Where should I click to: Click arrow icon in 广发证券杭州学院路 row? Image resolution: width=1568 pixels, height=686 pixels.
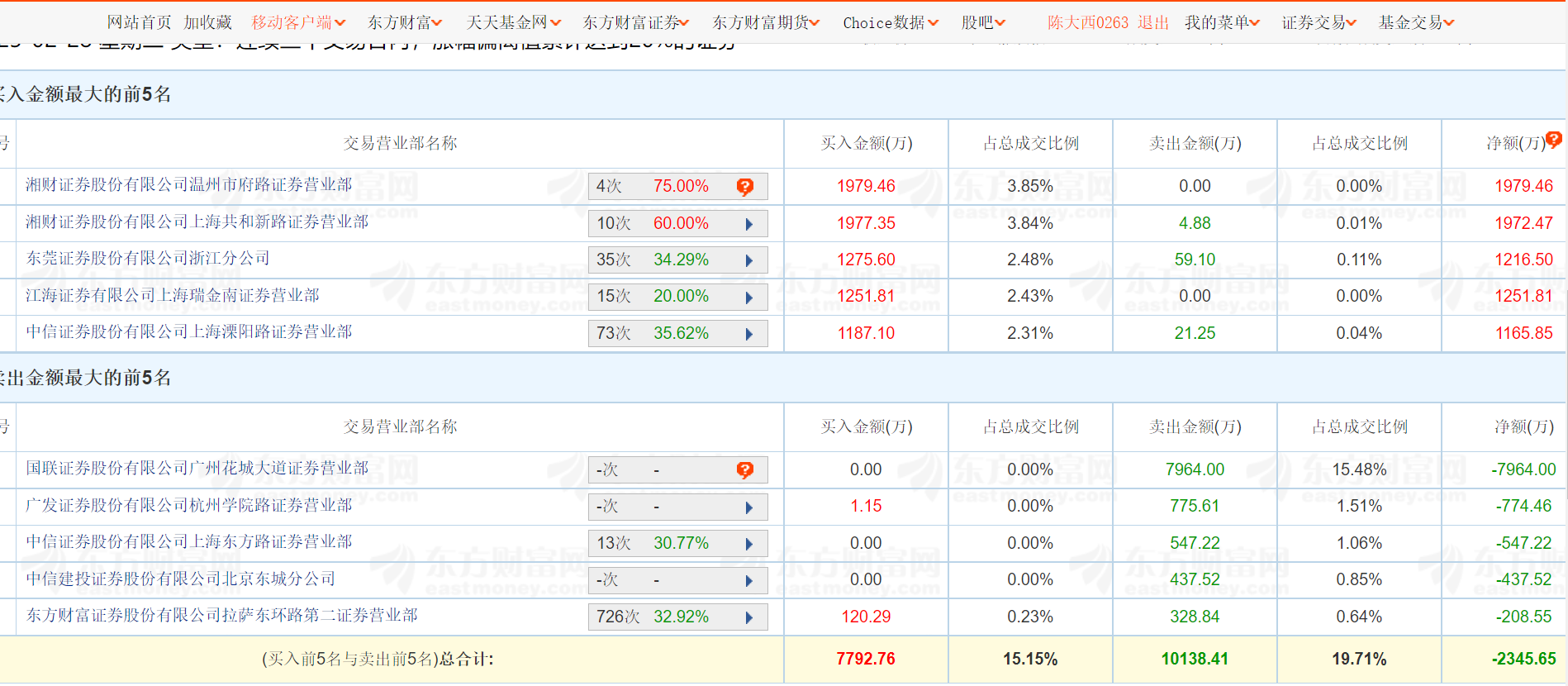click(748, 507)
